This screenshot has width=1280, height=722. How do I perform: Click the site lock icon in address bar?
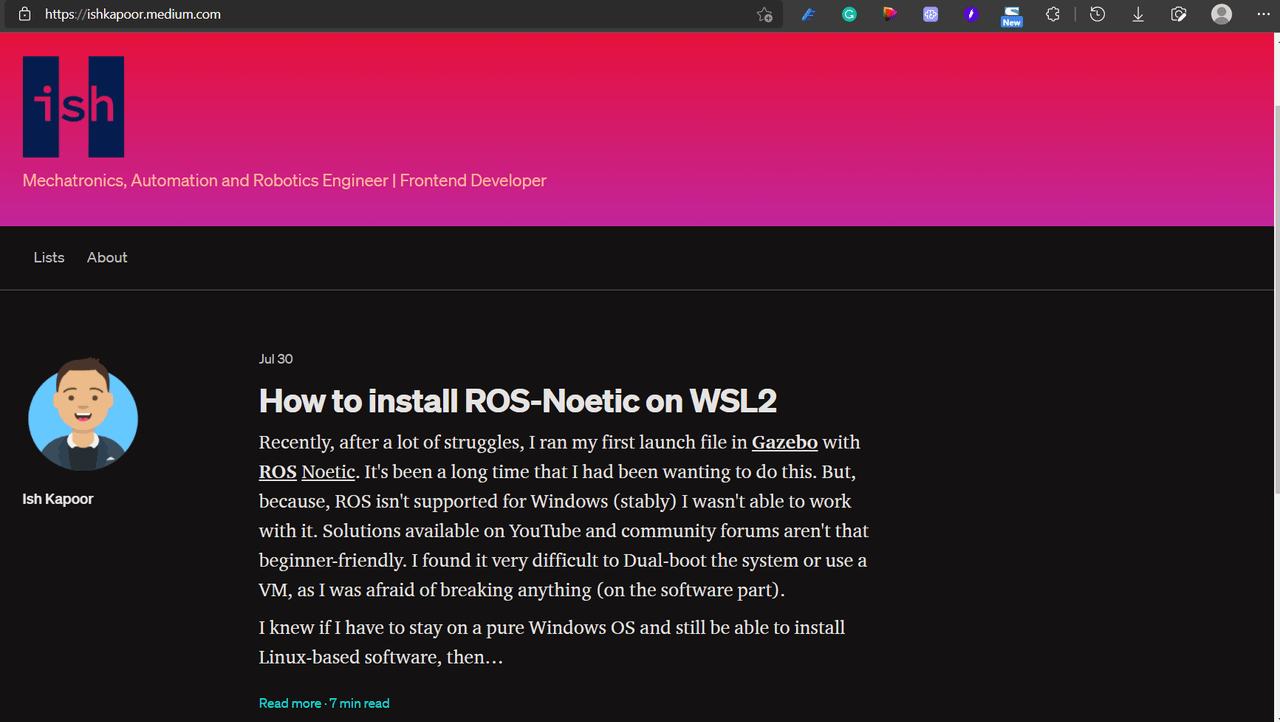[24, 14]
